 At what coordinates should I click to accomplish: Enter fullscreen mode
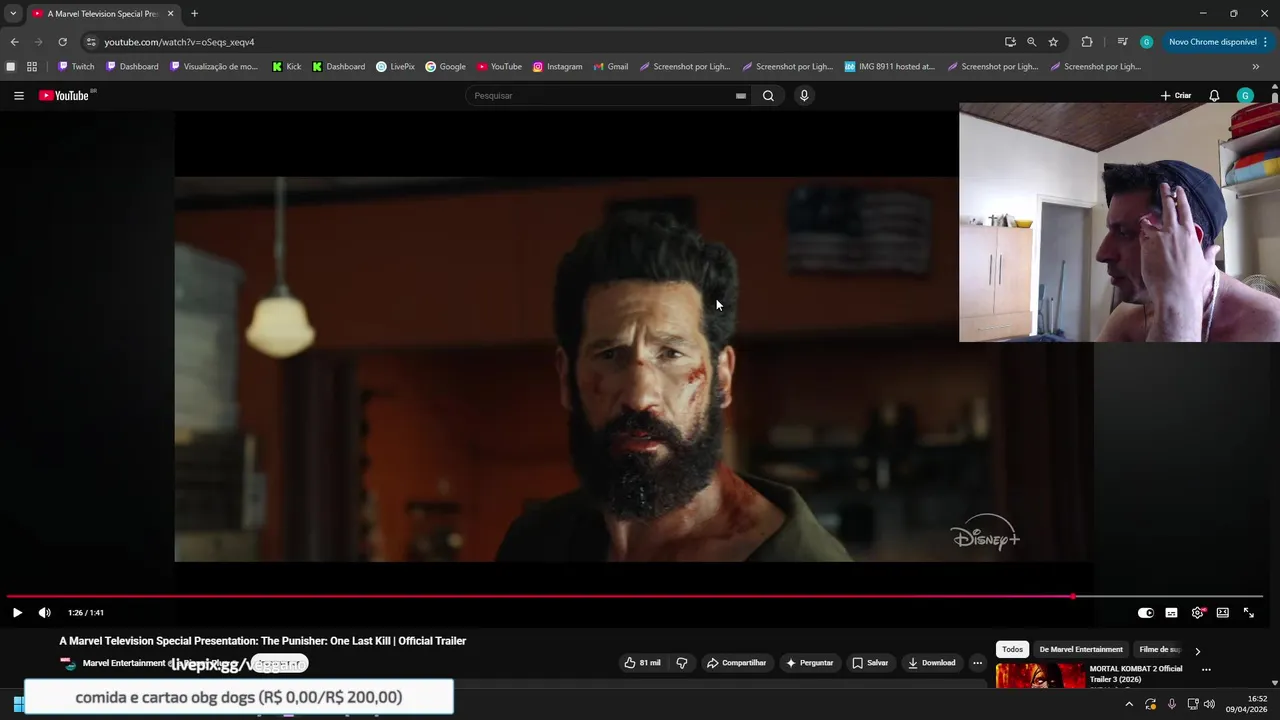point(1249,613)
